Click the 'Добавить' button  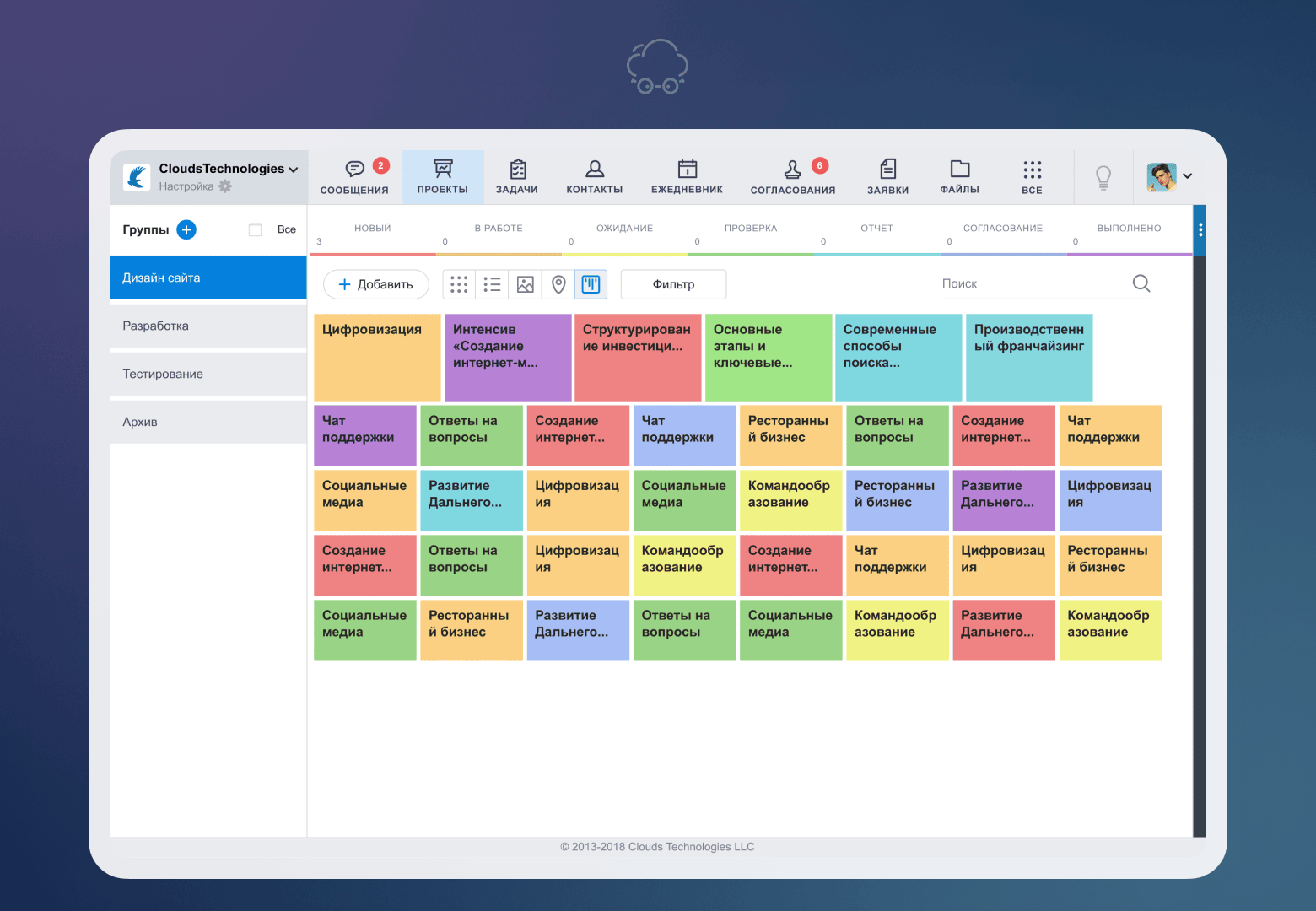[x=375, y=284]
